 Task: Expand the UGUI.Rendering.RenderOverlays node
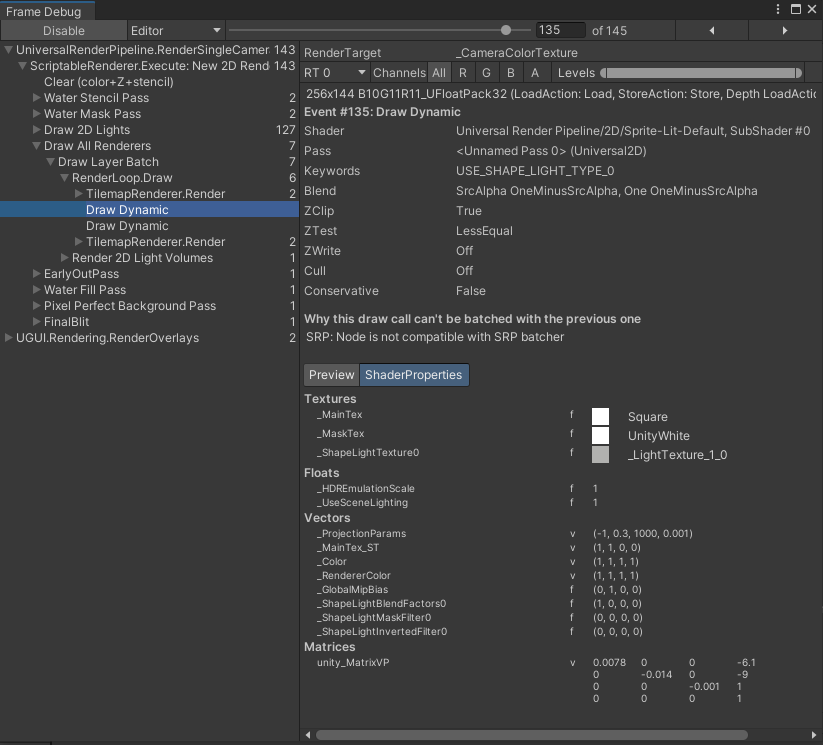pyautogui.click(x=9, y=338)
